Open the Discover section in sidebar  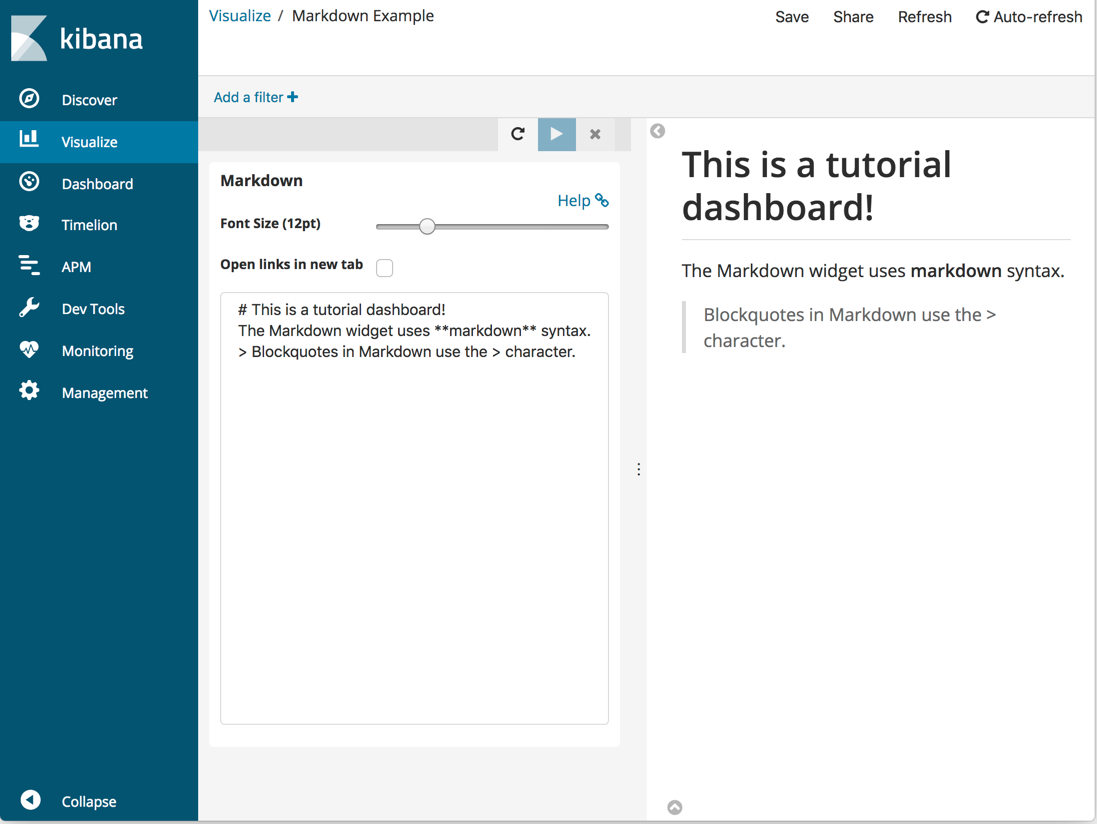click(x=90, y=99)
